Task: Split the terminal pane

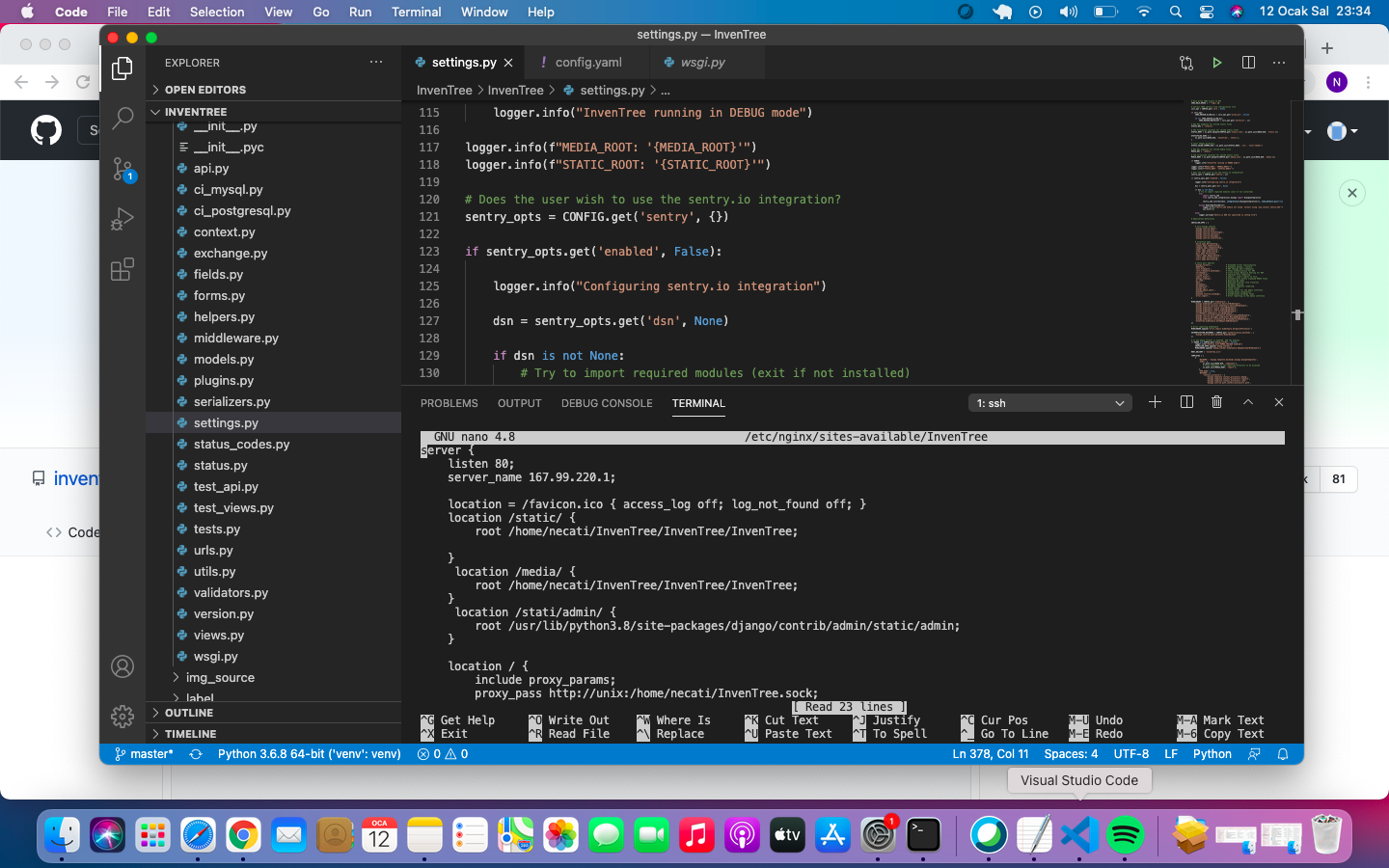Action: pos(1185,402)
